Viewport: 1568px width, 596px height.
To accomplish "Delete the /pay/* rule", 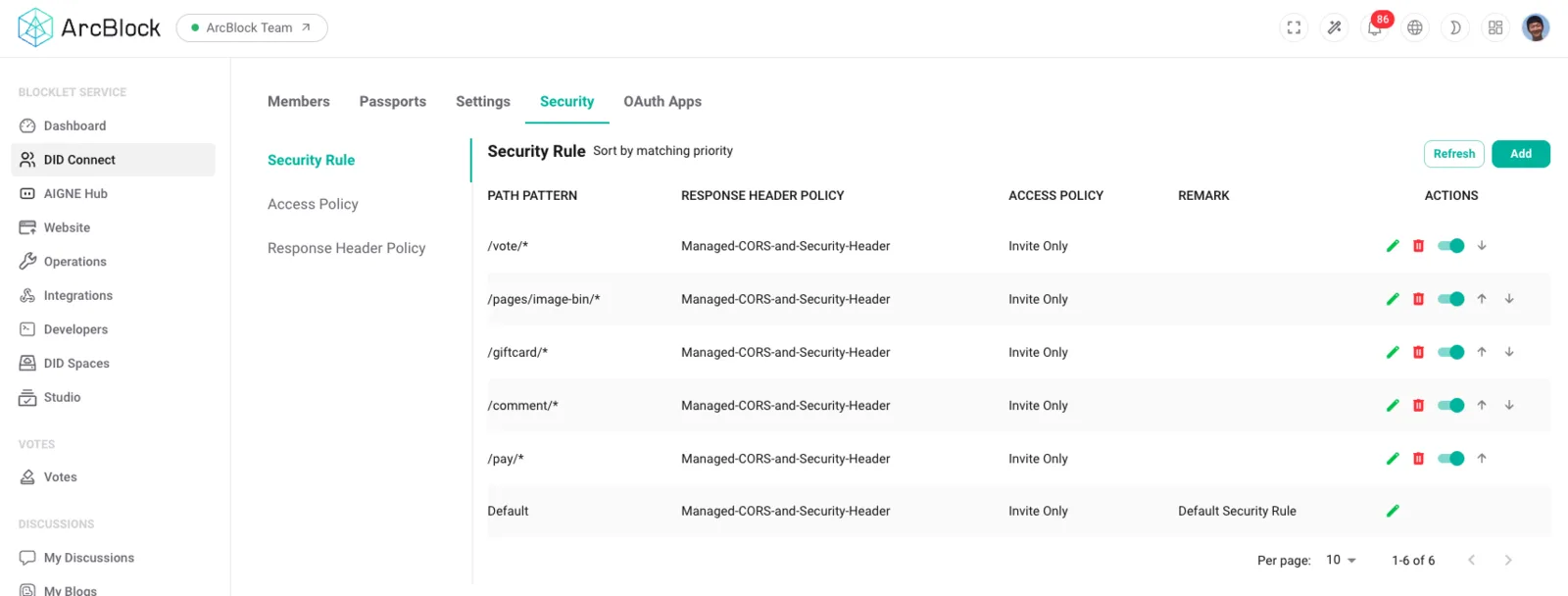I will coord(1418,458).
